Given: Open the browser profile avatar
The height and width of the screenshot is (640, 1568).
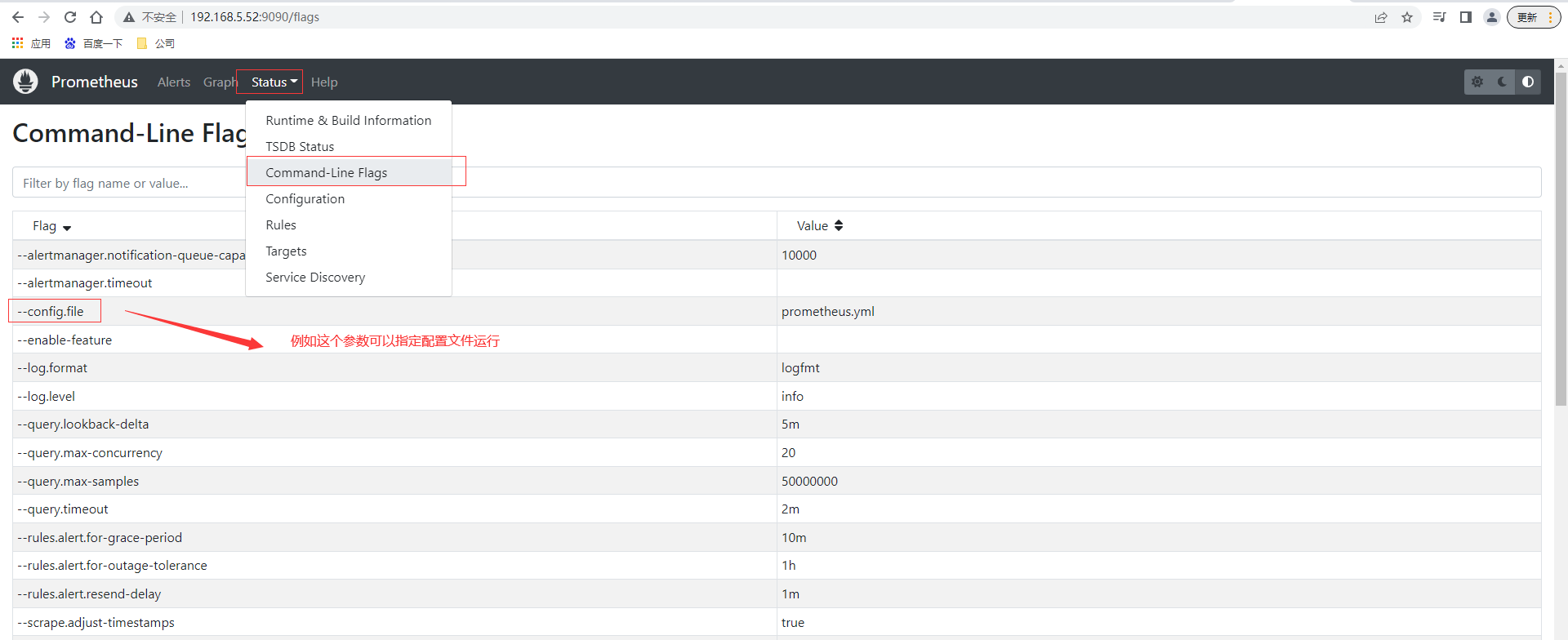Looking at the screenshot, I should pos(1492,17).
